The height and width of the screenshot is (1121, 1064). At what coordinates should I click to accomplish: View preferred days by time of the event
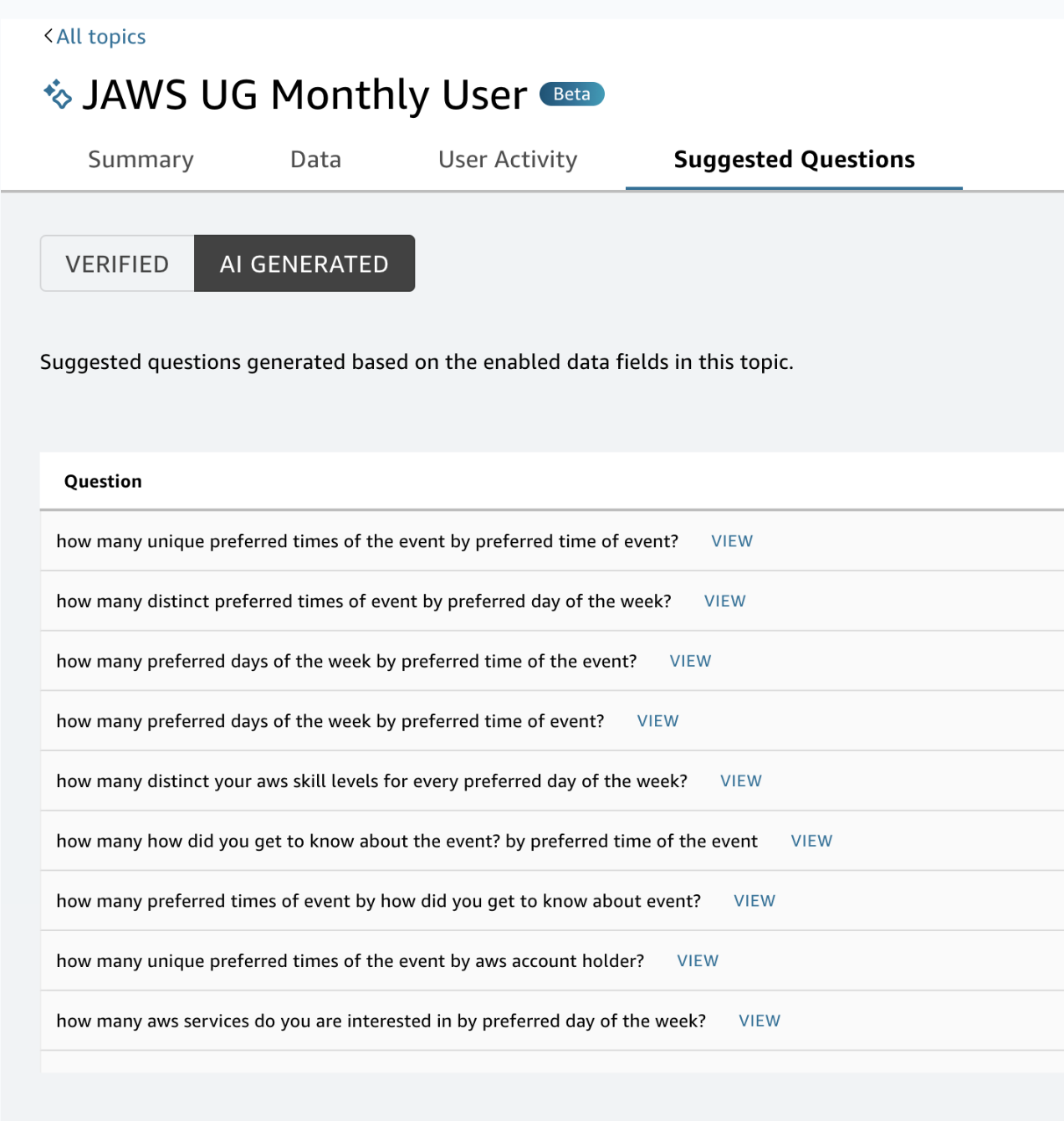click(x=690, y=661)
